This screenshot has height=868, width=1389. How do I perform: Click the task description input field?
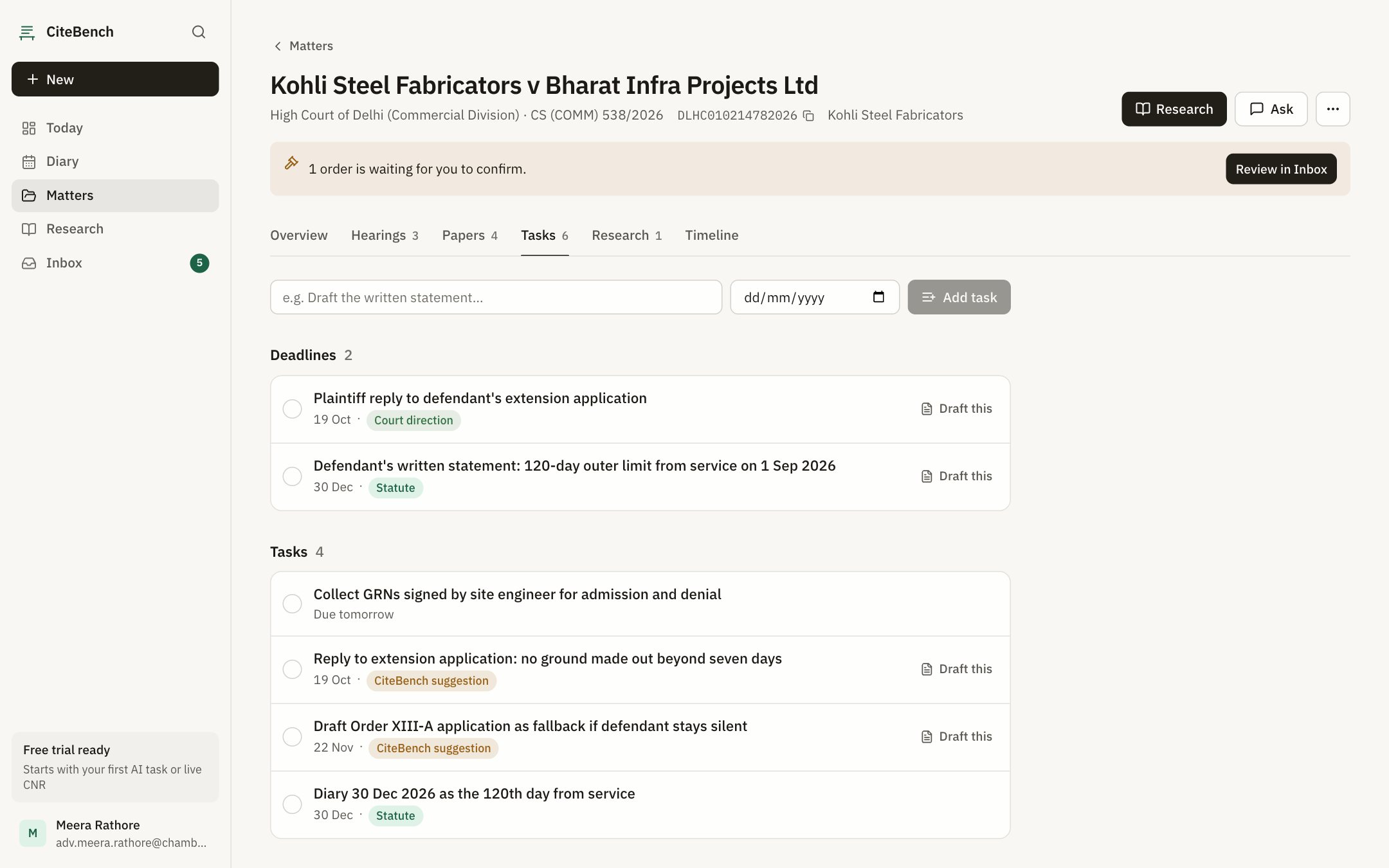496,297
